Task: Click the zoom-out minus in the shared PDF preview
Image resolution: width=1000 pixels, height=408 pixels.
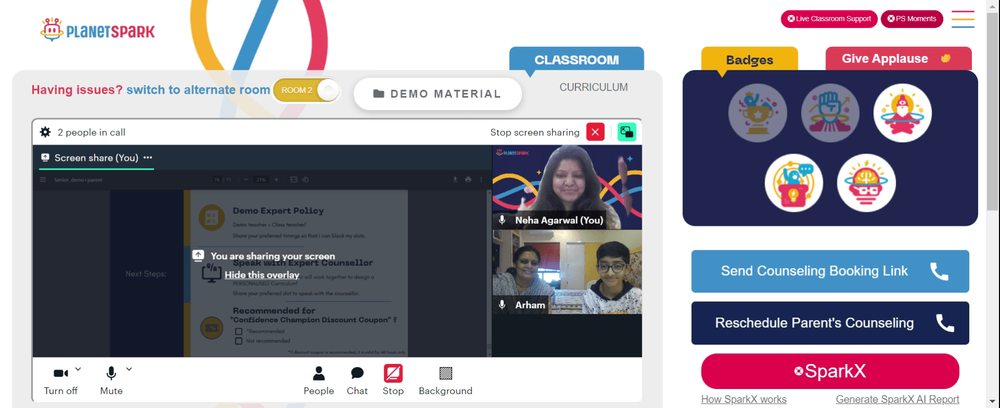Action: [246, 180]
